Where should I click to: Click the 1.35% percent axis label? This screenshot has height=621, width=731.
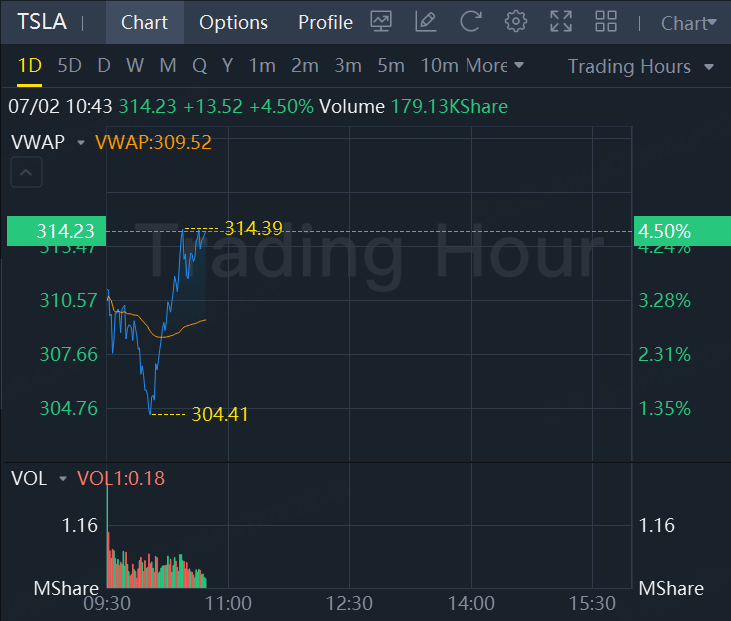[x=664, y=408]
